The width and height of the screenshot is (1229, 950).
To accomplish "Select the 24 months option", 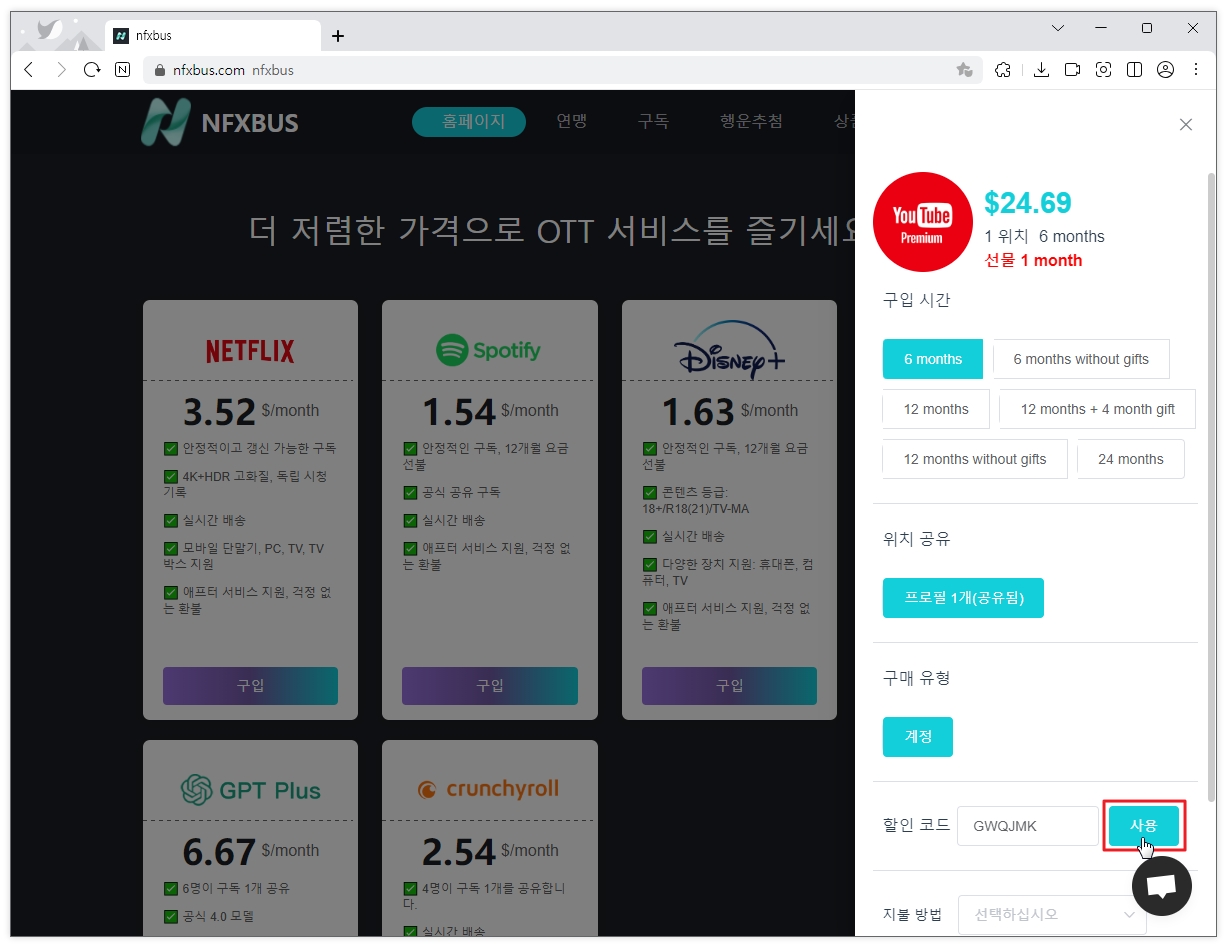I will click(x=1131, y=459).
